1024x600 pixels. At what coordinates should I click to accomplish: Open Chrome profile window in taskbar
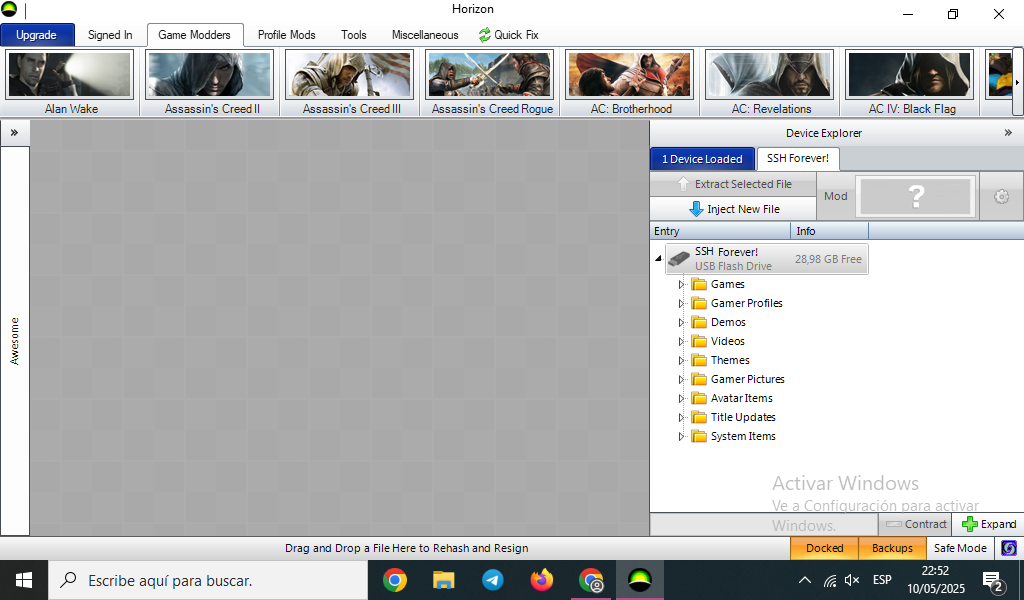591,580
